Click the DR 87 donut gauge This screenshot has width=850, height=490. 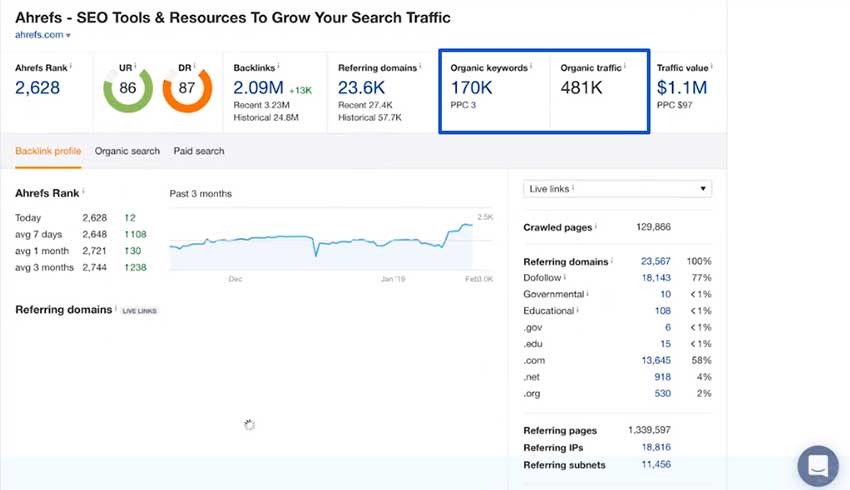pos(187,88)
